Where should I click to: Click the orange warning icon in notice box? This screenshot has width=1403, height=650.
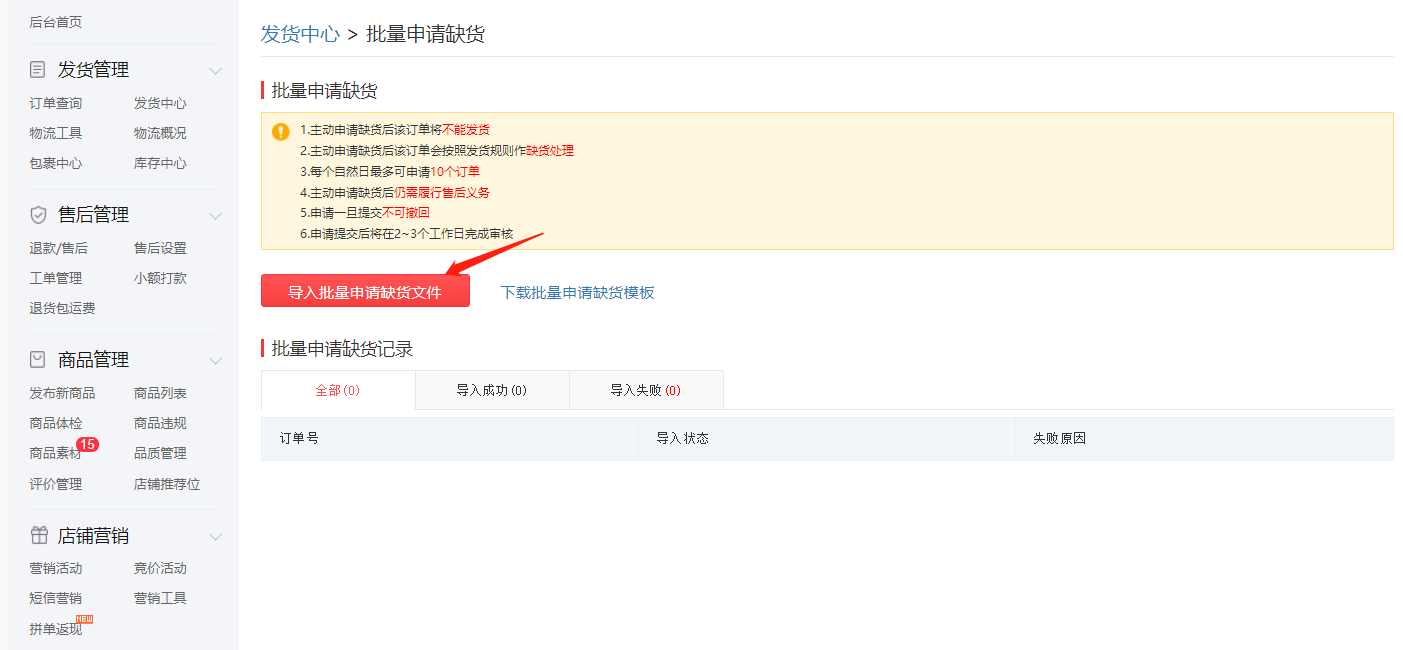pos(280,131)
